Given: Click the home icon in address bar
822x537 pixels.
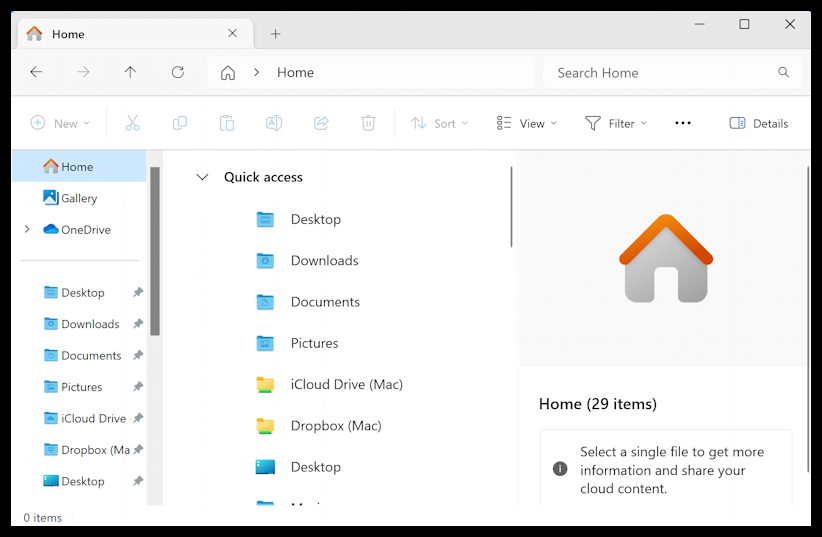Looking at the screenshot, I should tap(228, 72).
